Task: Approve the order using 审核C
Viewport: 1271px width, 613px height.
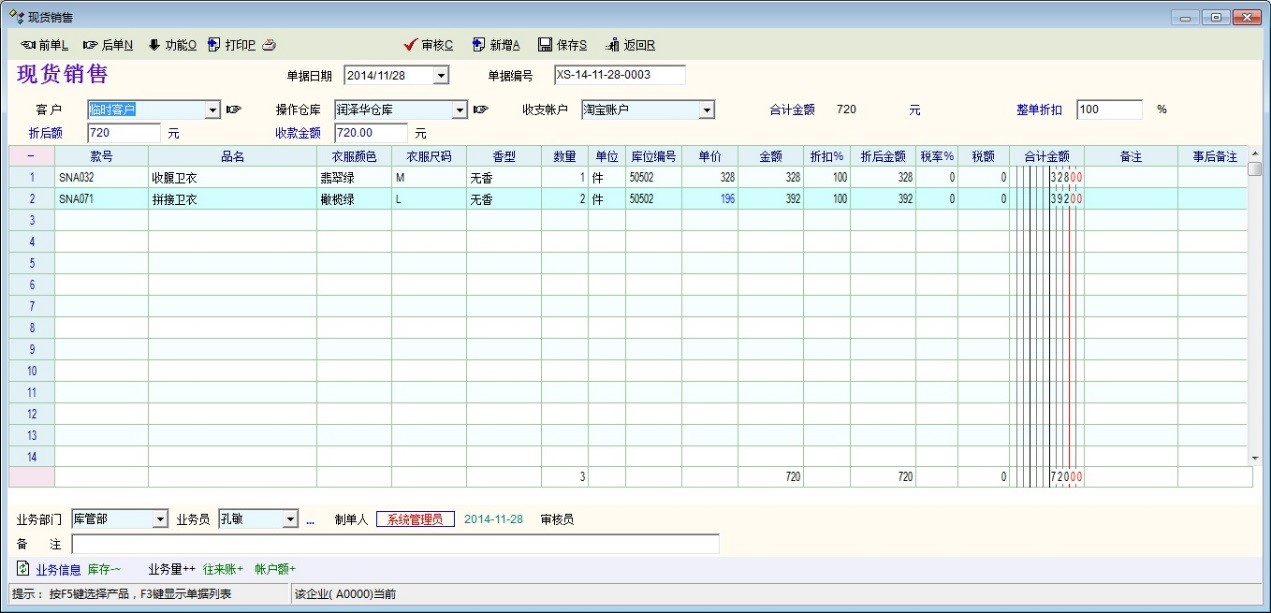Action: point(428,45)
